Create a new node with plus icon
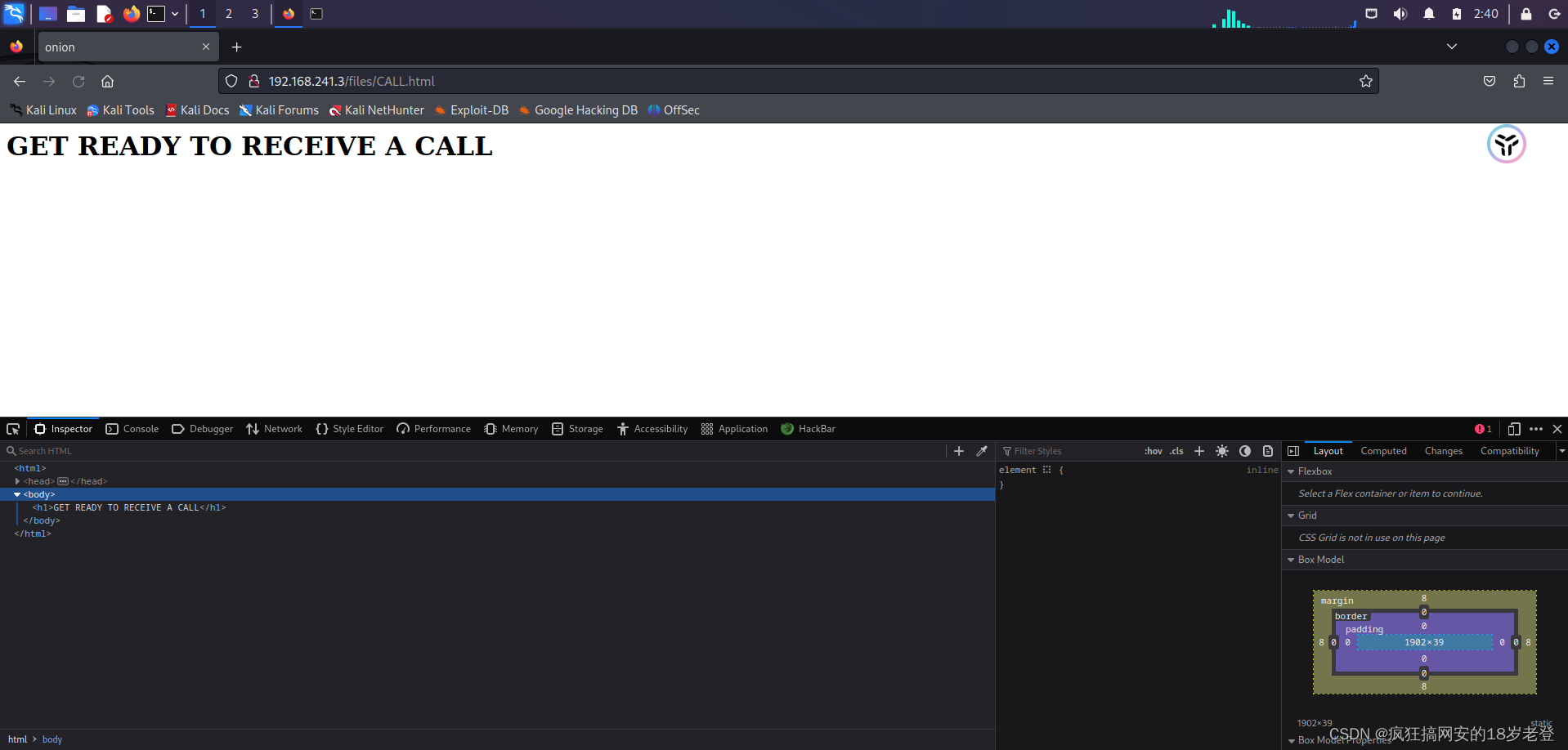 coord(959,451)
